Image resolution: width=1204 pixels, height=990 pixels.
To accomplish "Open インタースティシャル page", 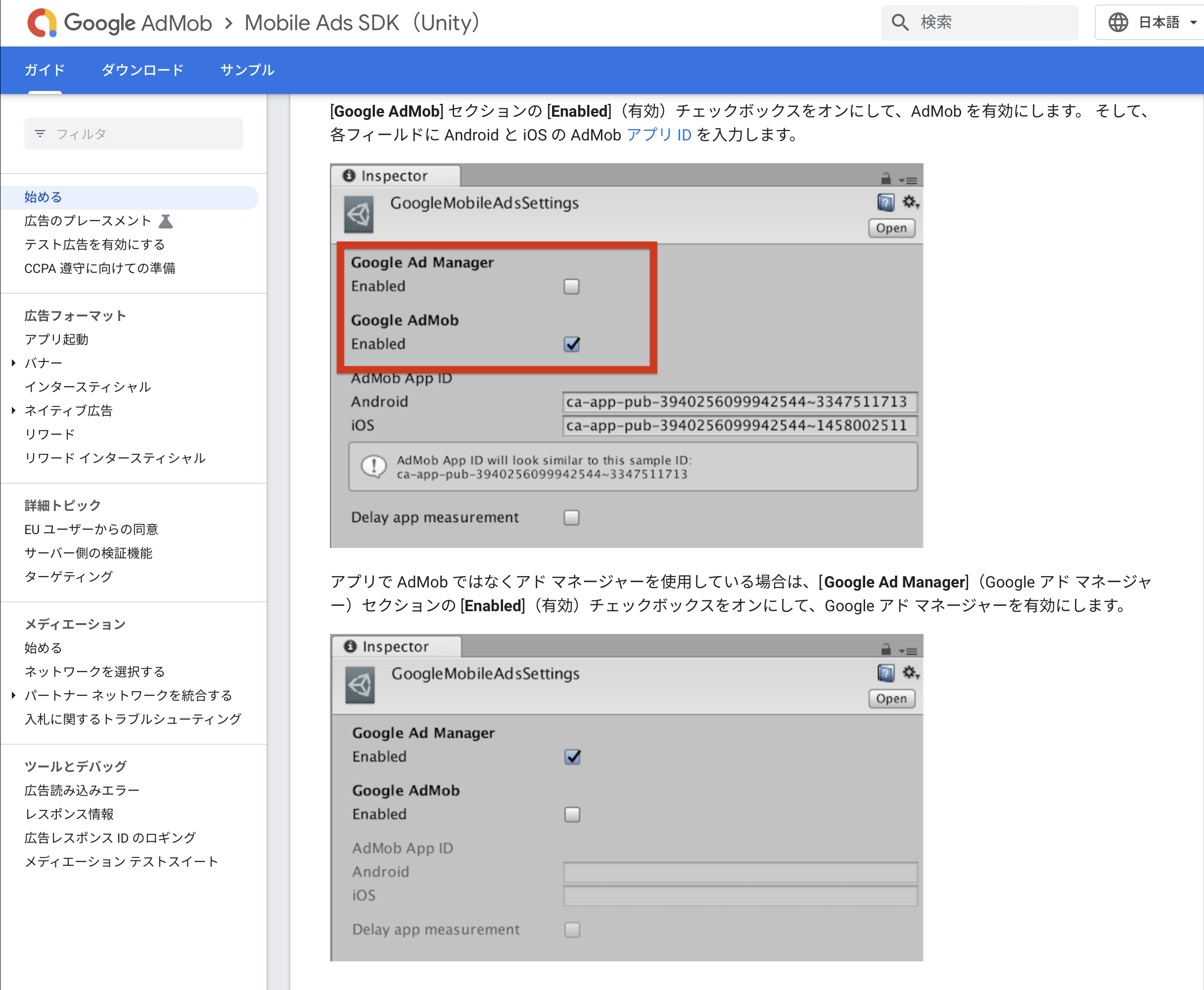I will tap(87, 387).
